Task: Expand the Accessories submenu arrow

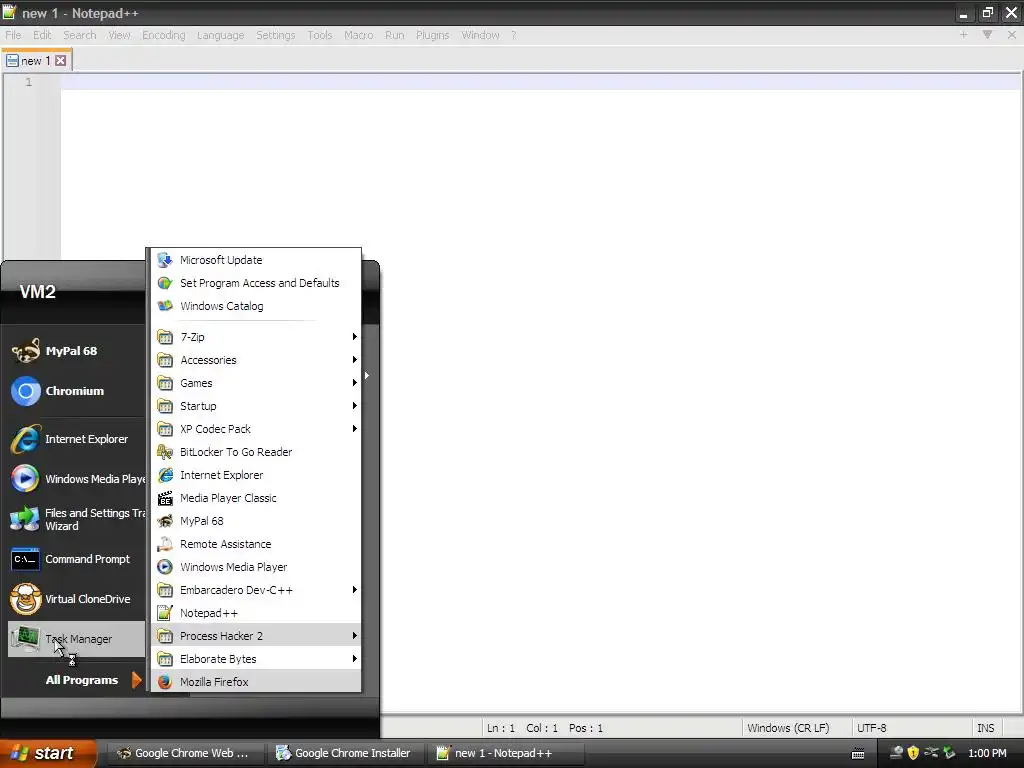Action: [x=355, y=360]
